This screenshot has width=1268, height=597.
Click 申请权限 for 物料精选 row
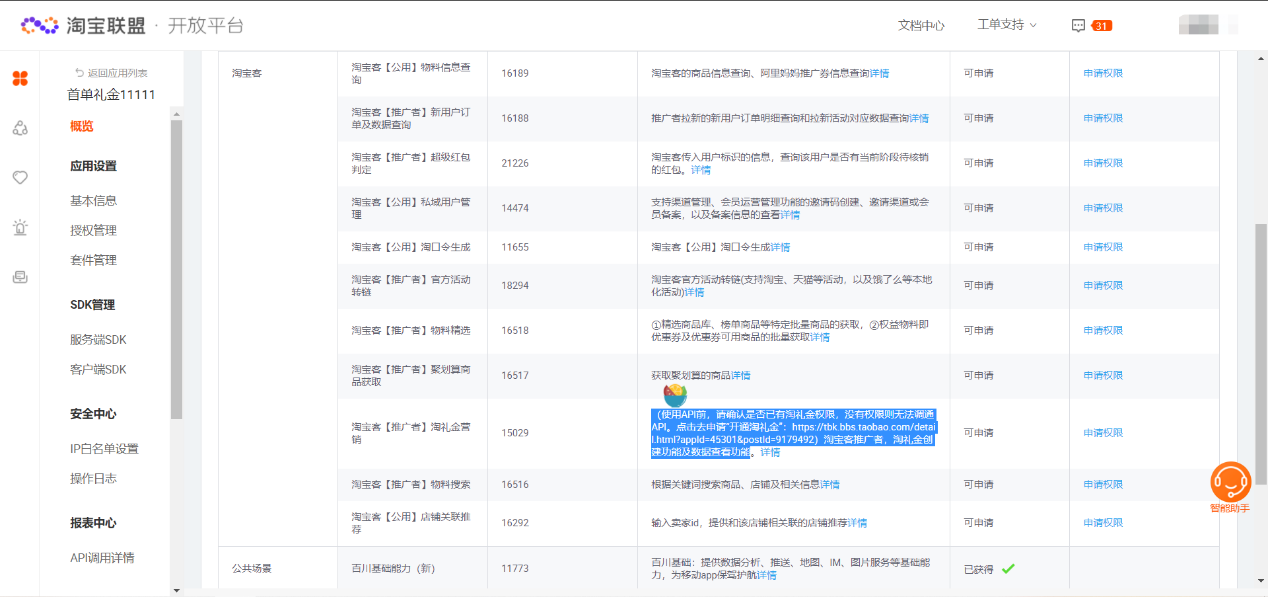[x=1103, y=330]
